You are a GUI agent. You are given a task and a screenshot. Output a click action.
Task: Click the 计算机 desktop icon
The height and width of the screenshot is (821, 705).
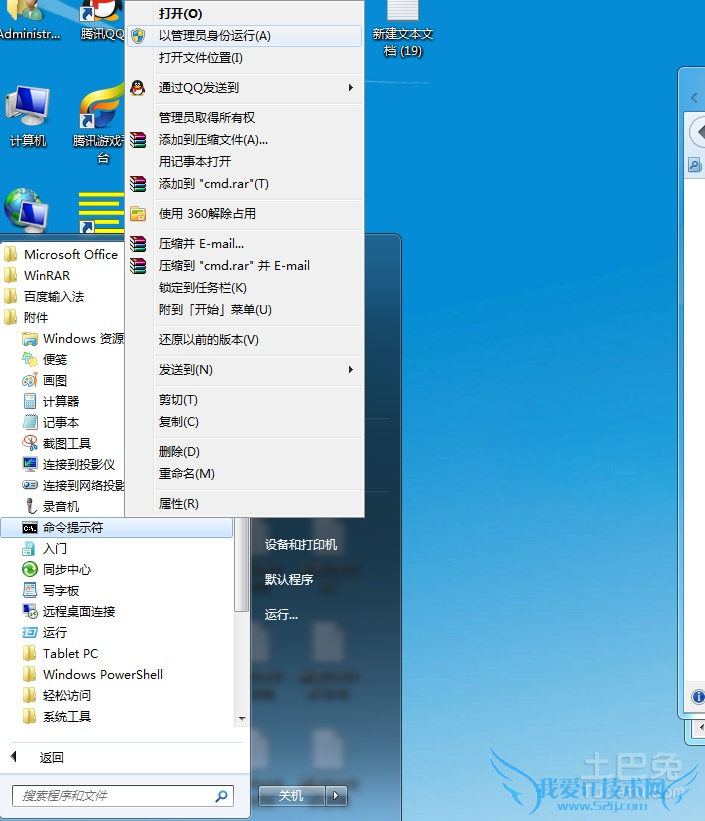click(x=28, y=116)
